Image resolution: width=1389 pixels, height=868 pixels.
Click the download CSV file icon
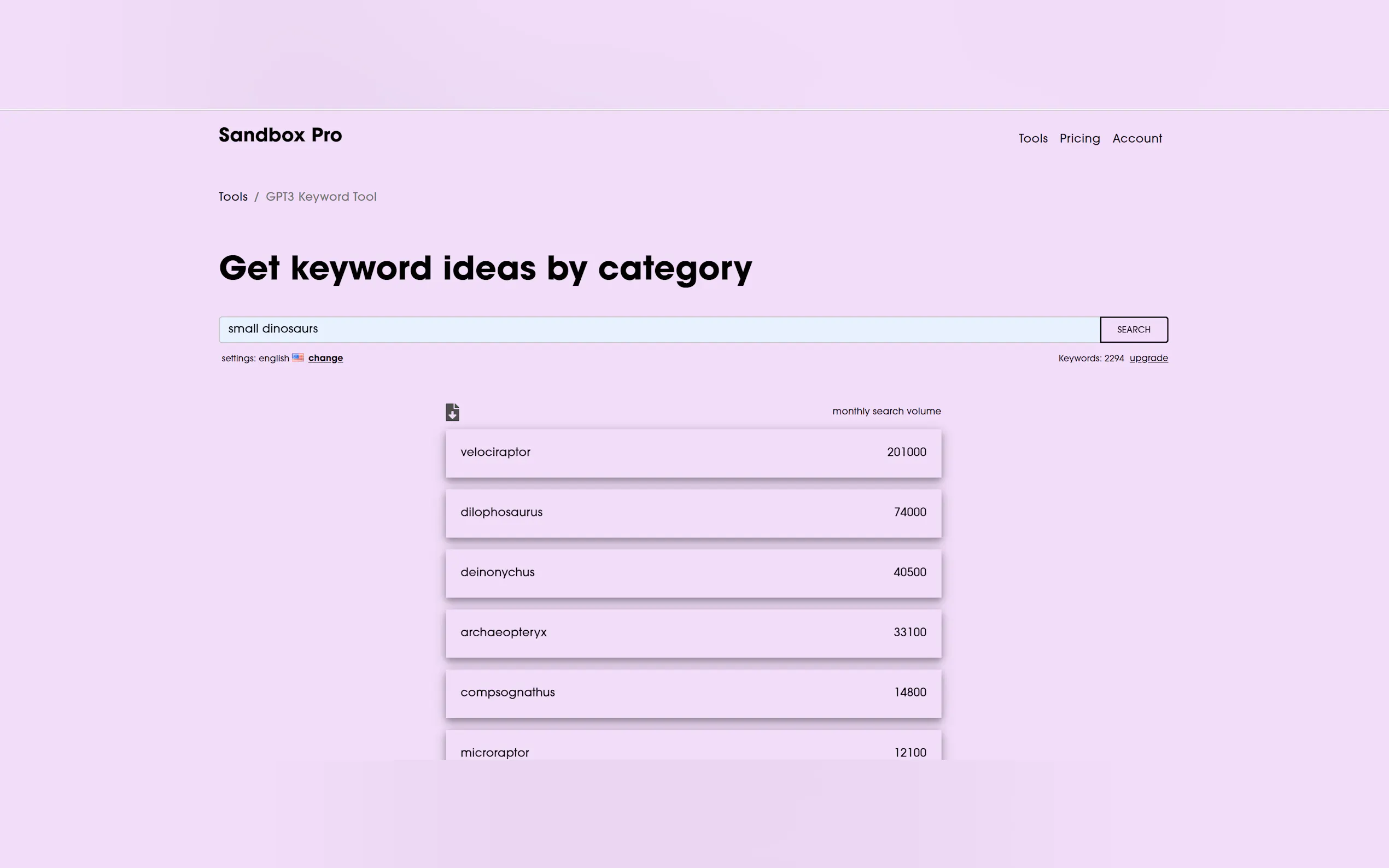(x=452, y=412)
